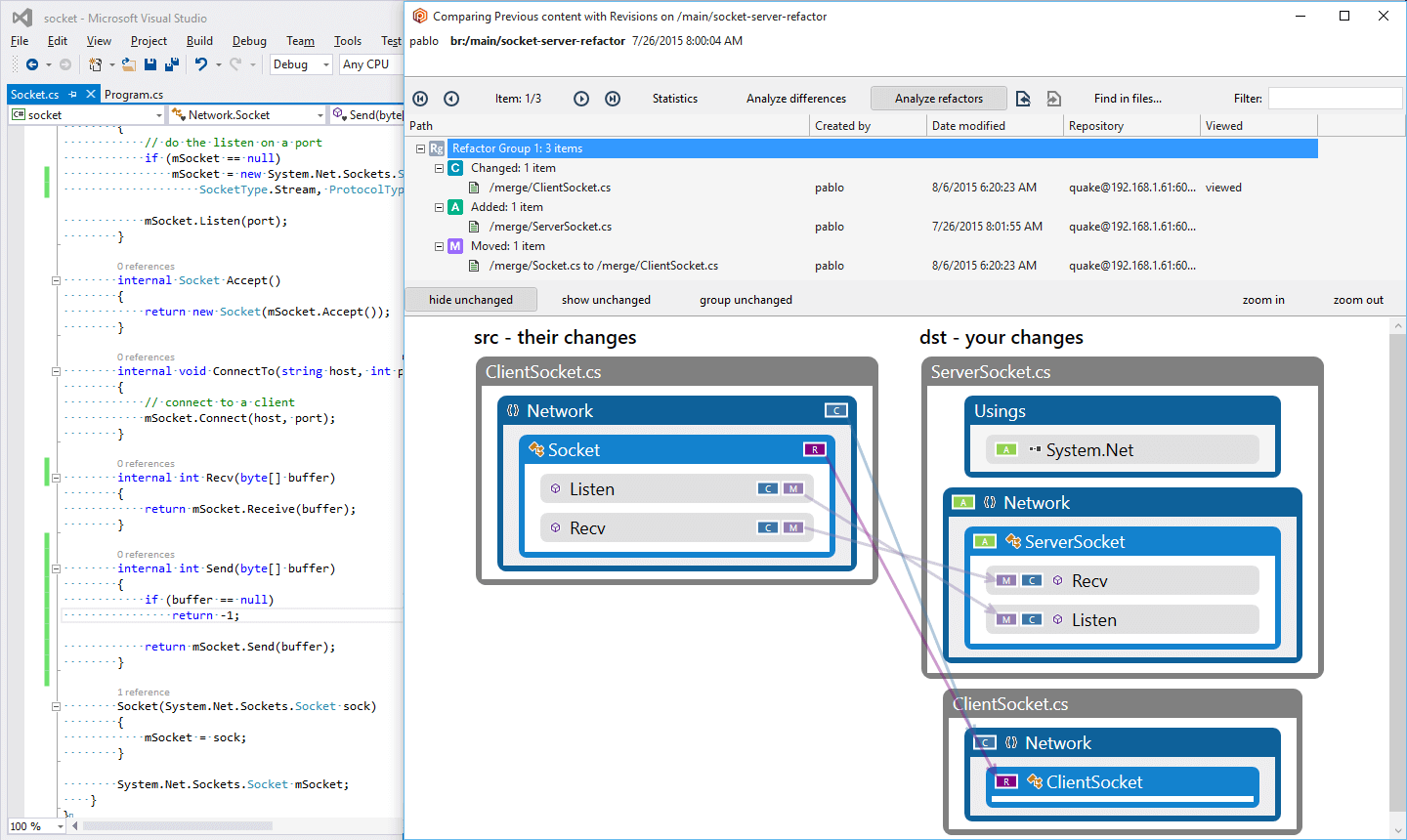Open the Debug configuration dropdown
This screenshot has height=840, width=1407.
[x=302, y=64]
